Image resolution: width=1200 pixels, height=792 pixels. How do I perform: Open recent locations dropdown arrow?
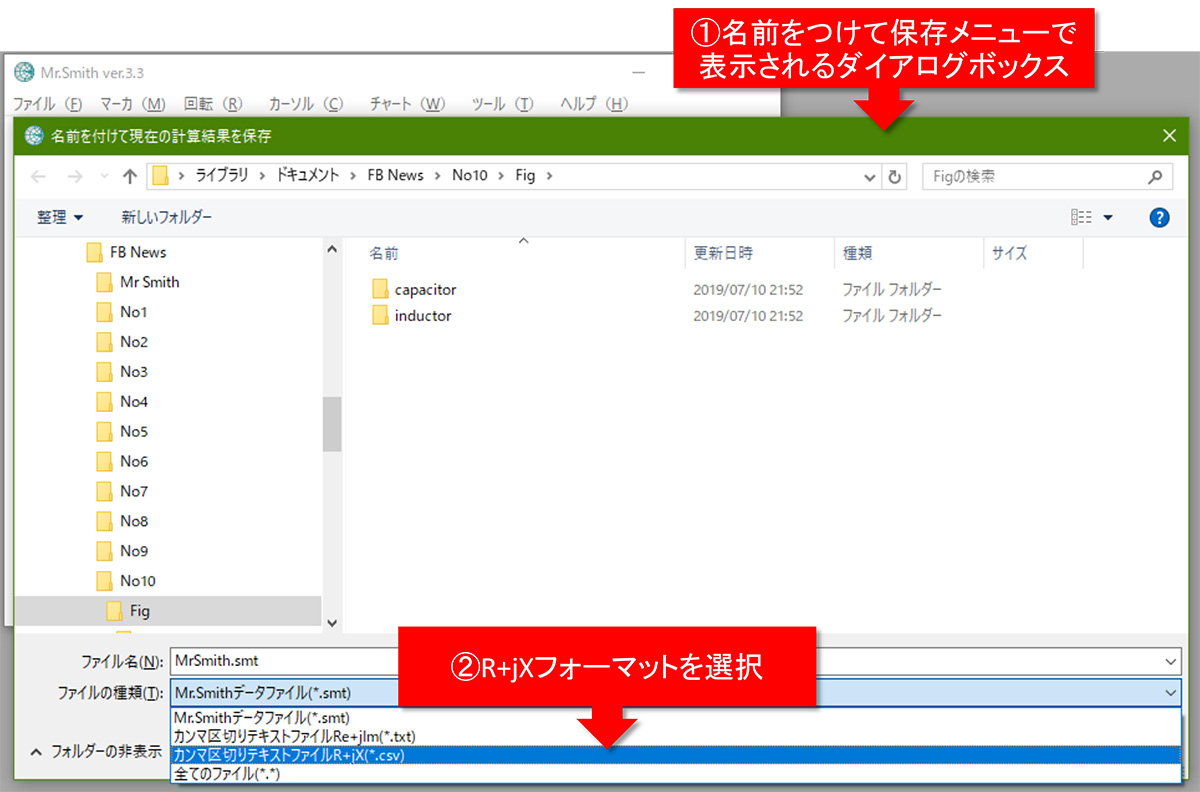click(104, 176)
